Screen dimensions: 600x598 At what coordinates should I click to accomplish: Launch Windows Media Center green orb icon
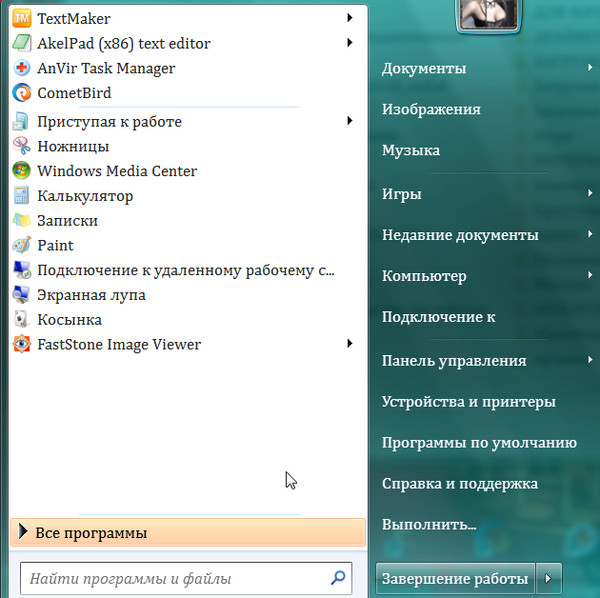pyautogui.click(x=21, y=171)
